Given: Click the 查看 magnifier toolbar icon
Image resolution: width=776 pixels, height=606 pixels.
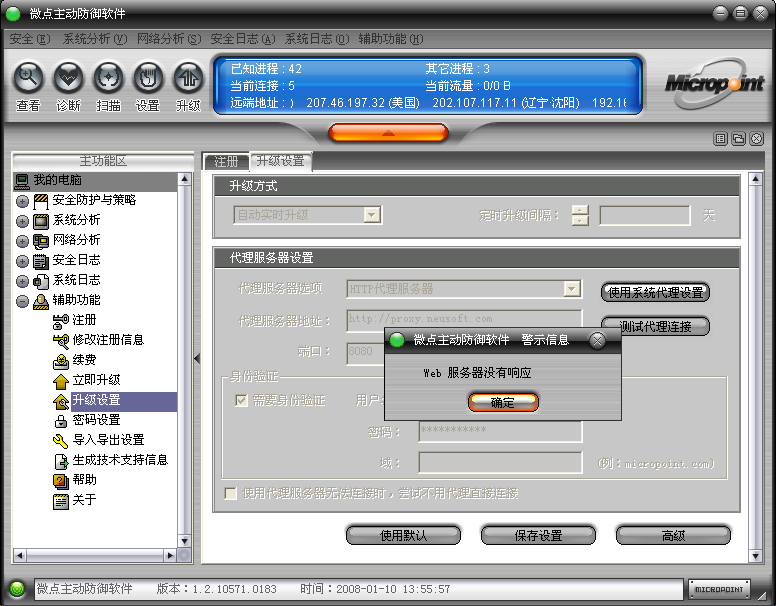Looking at the screenshot, I should [x=28, y=78].
